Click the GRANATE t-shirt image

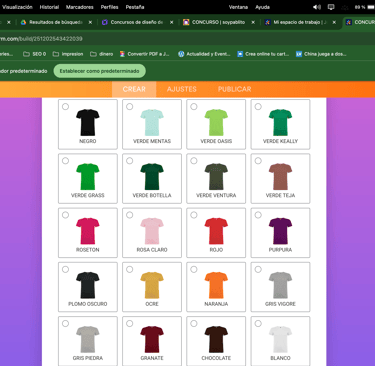point(152,339)
